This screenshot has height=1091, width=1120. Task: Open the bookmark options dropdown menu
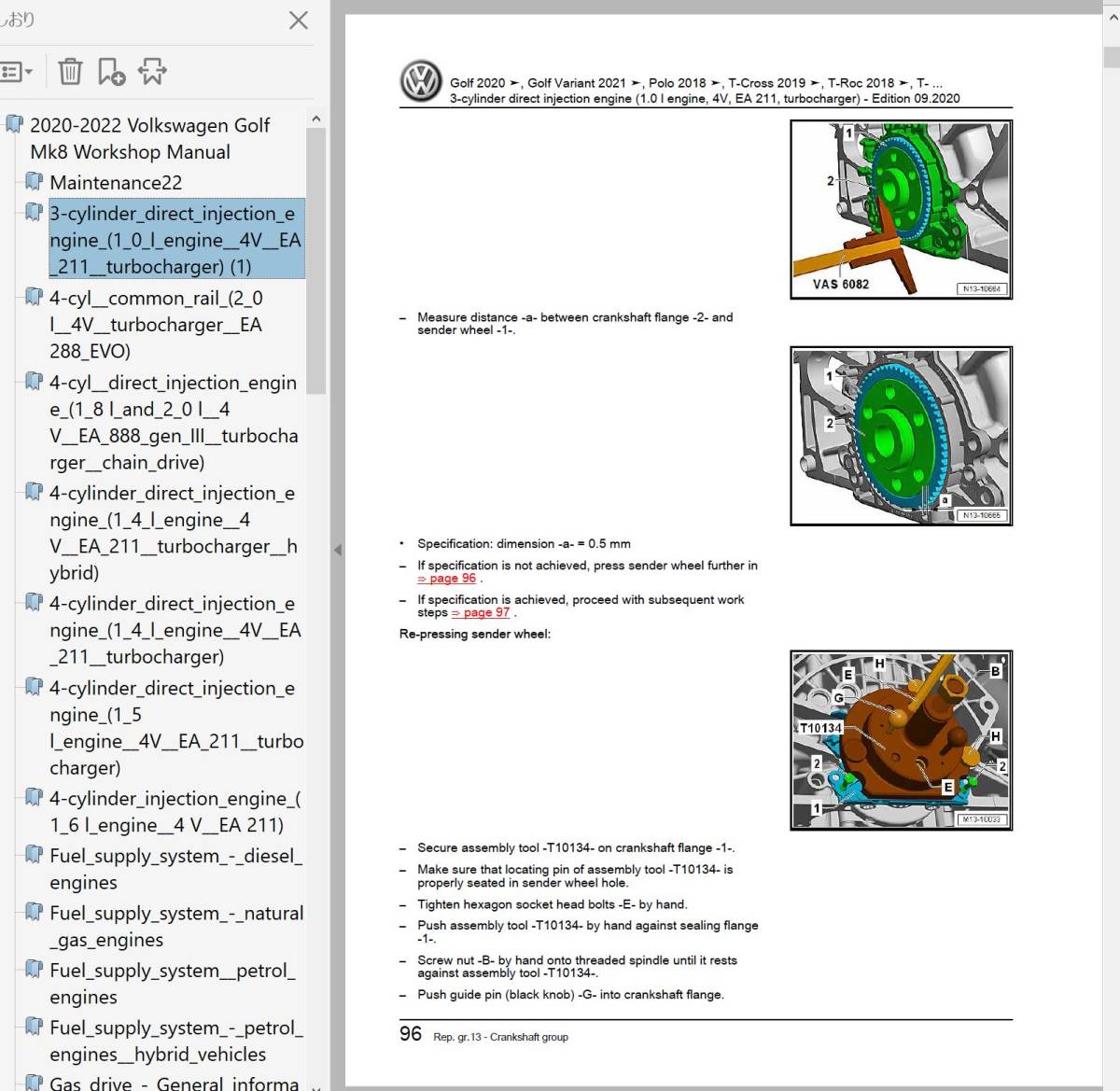click(17, 72)
